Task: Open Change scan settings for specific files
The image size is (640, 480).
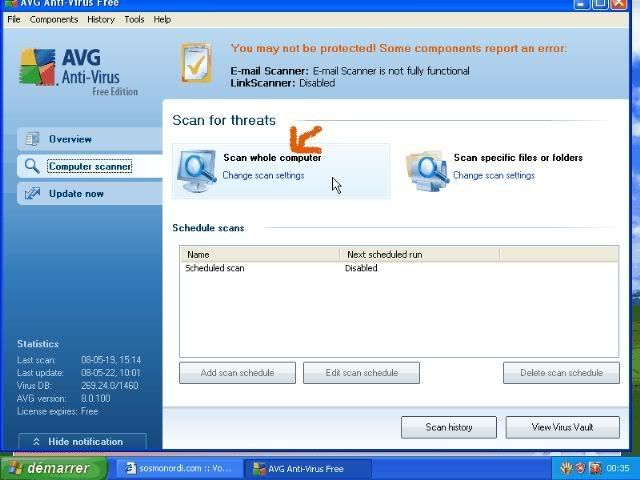Action: [494, 176]
